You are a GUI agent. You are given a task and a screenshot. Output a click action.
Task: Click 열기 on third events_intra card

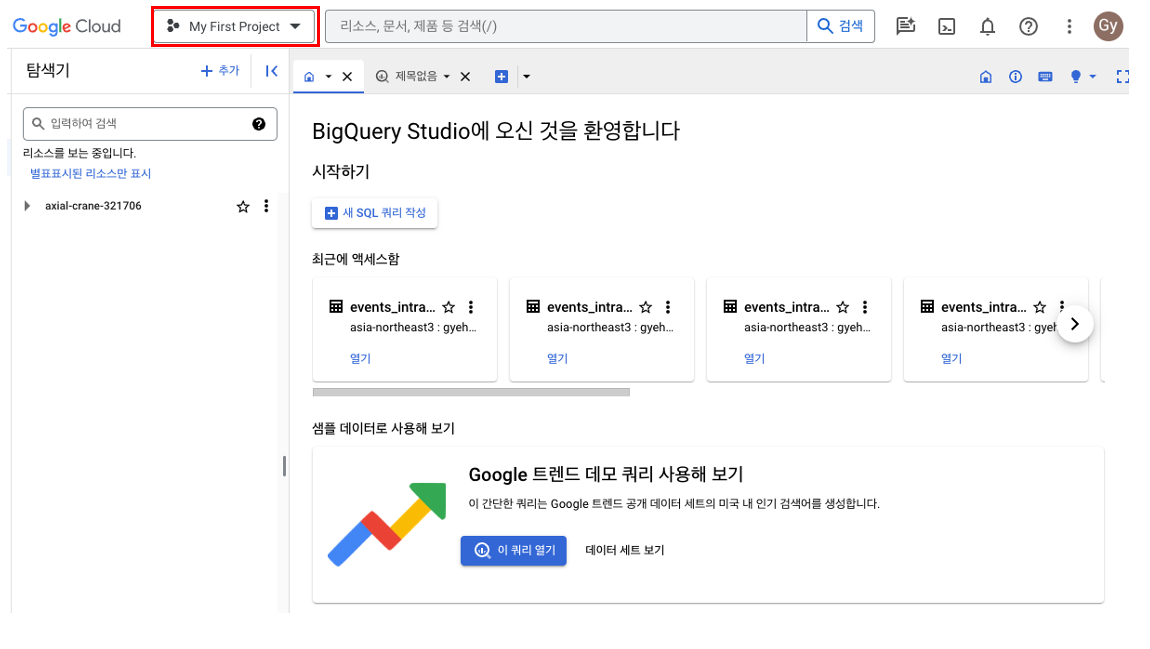[755, 359]
